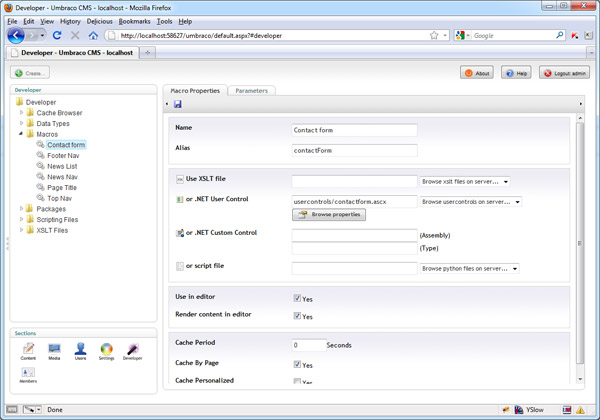Image resolution: width=600 pixels, height=420 pixels.
Task: Open the Members section icon
Action: (x=28, y=375)
